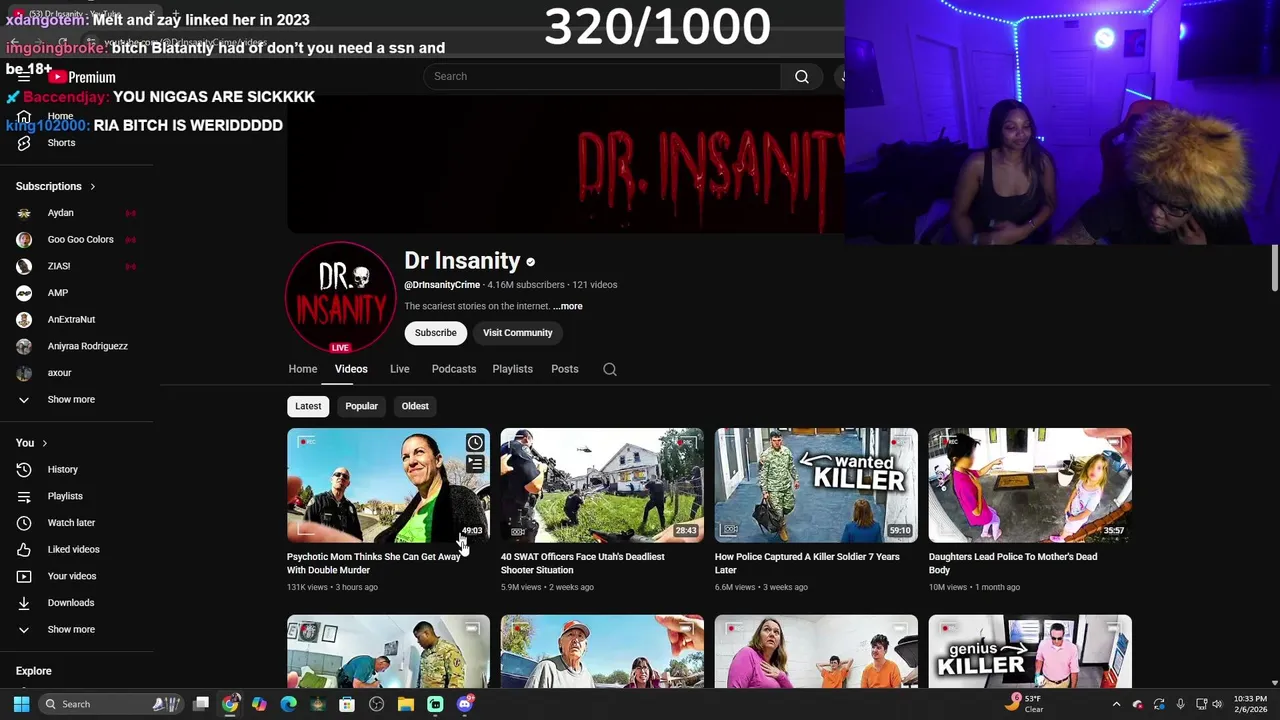The height and width of the screenshot is (720, 1280).
Task: Switch to the channel Posts tab
Action: pyautogui.click(x=564, y=369)
